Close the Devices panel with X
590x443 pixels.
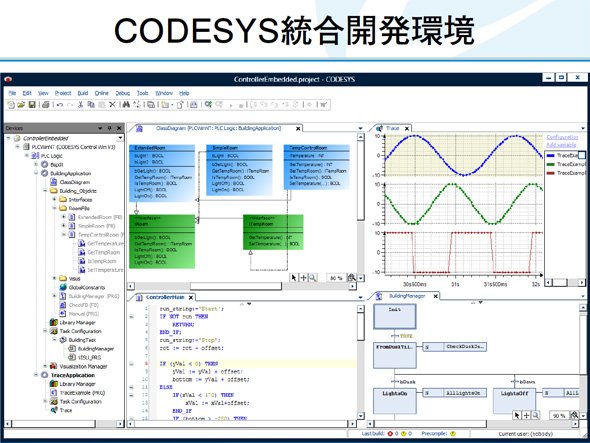point(119,128)
